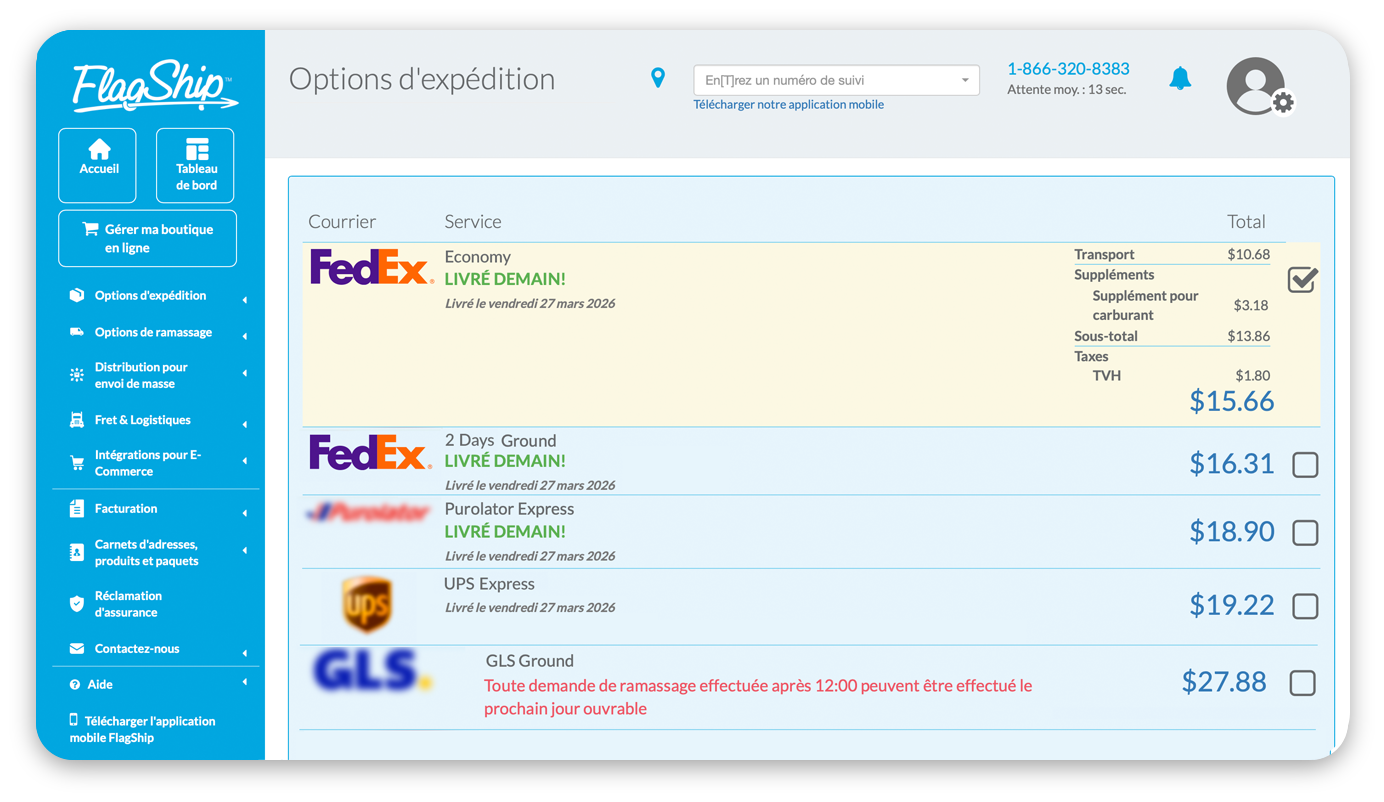Click Télécharger notre application mobile link
1384x802 pixels.
788,104
